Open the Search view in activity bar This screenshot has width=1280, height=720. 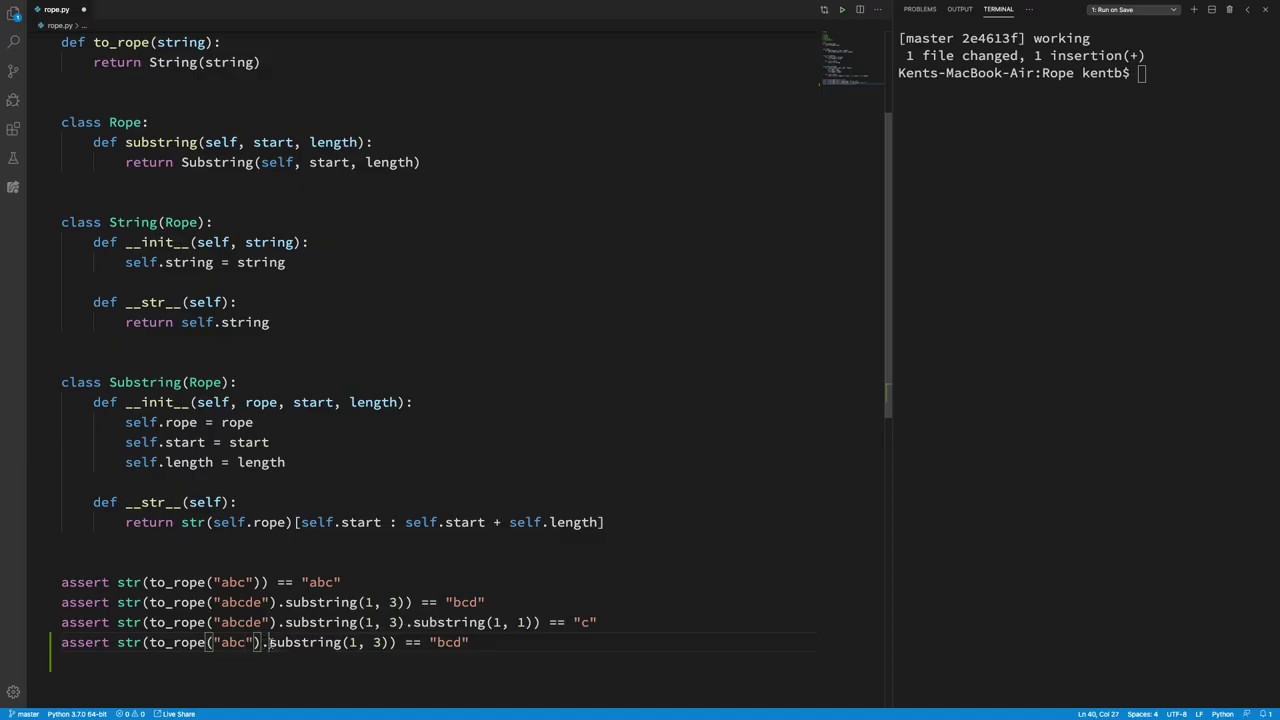pyautogui.click(x=13, y=42)
